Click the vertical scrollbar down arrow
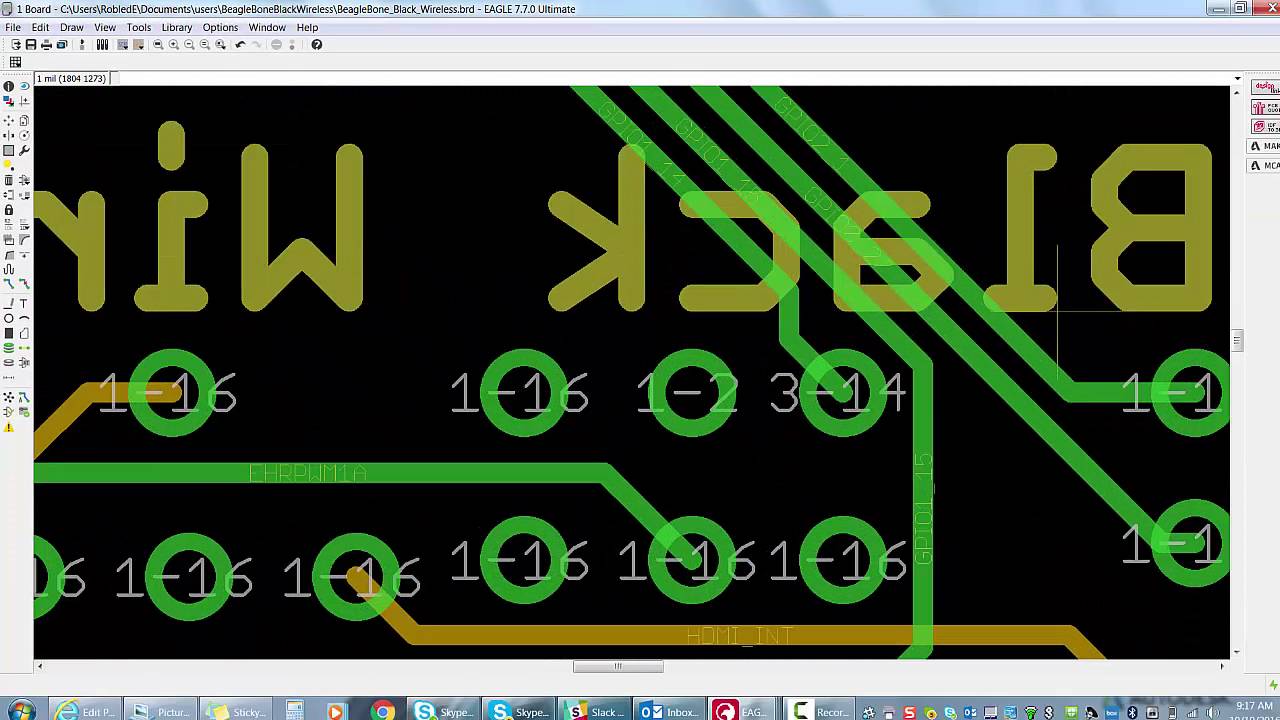Screen dimensions: 1280x720 click(1237, 652)
